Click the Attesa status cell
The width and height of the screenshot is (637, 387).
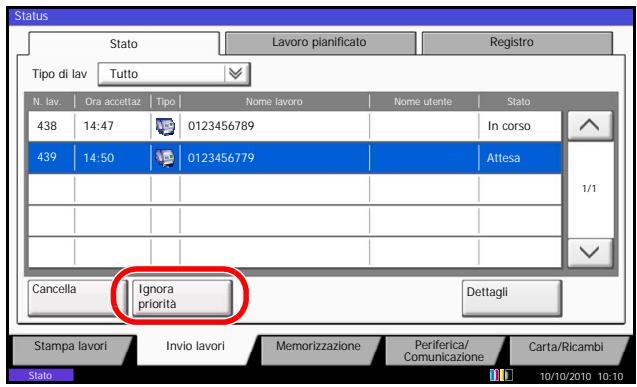coord(503,158)
